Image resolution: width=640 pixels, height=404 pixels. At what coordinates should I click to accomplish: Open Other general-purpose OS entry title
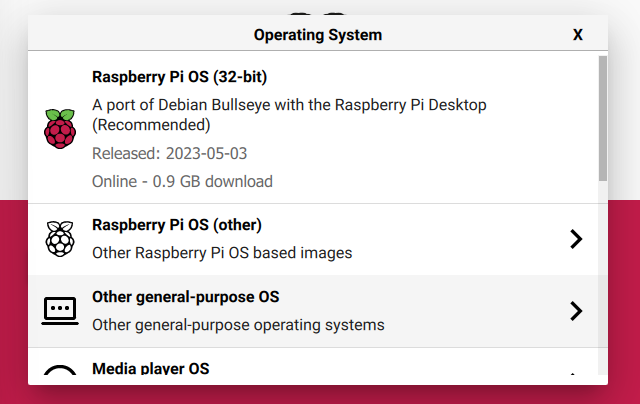[x=186, y=297]
